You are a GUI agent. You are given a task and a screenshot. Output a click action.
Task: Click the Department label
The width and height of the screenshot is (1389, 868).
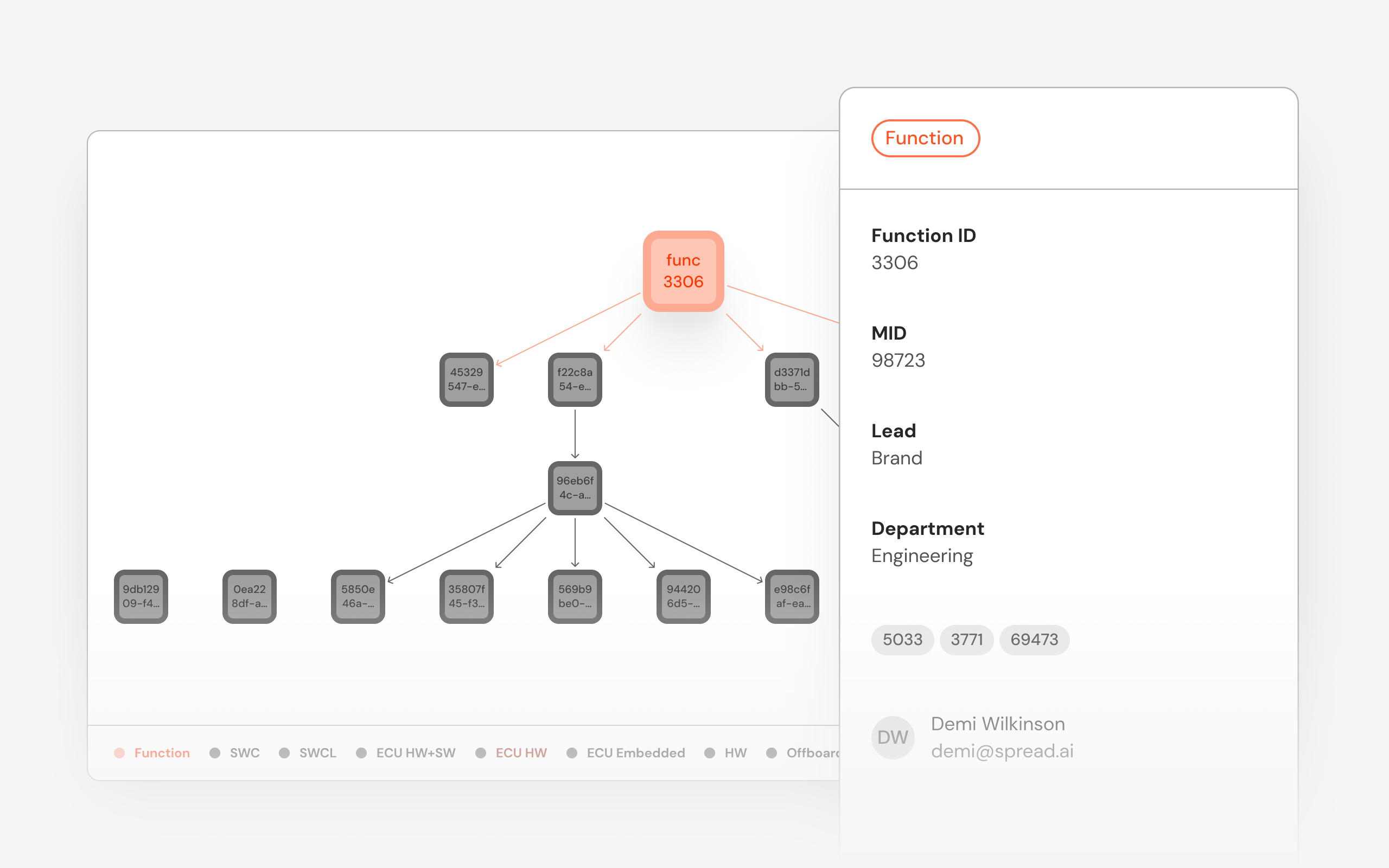[927, 528]
